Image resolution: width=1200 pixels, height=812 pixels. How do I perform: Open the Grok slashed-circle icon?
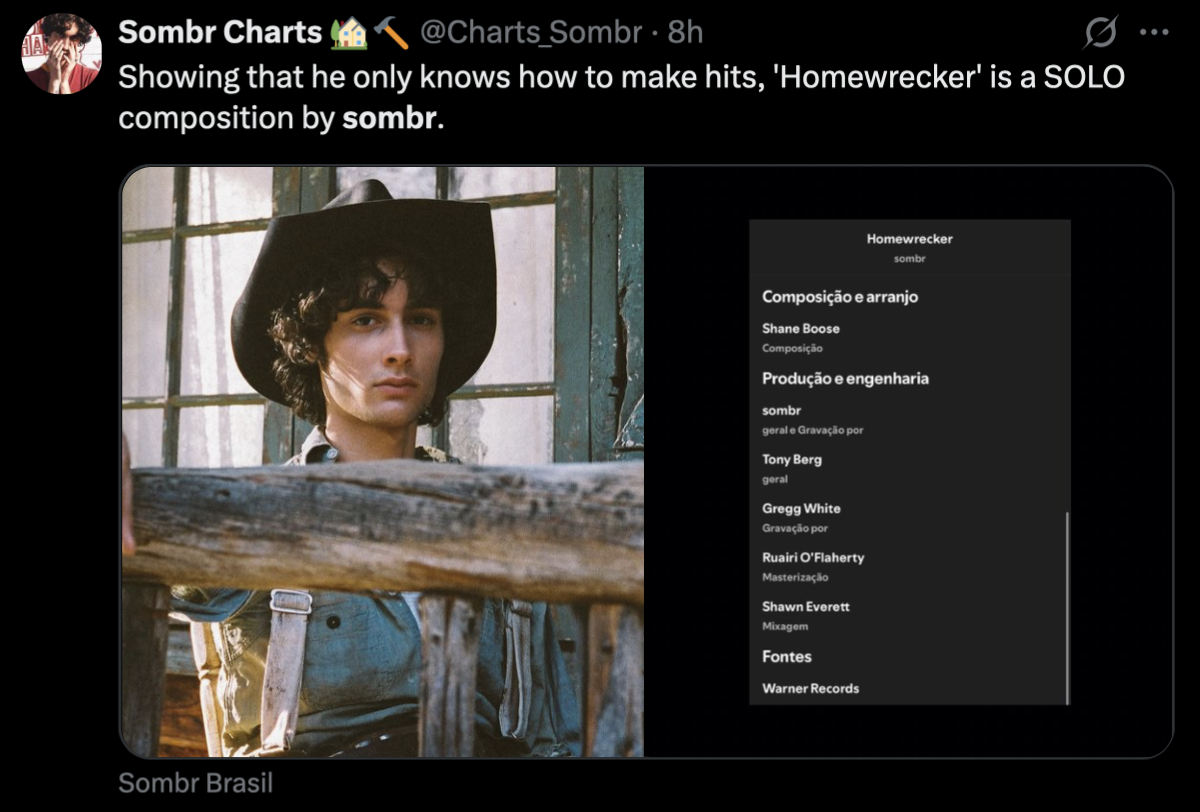tap(1101, 34)
